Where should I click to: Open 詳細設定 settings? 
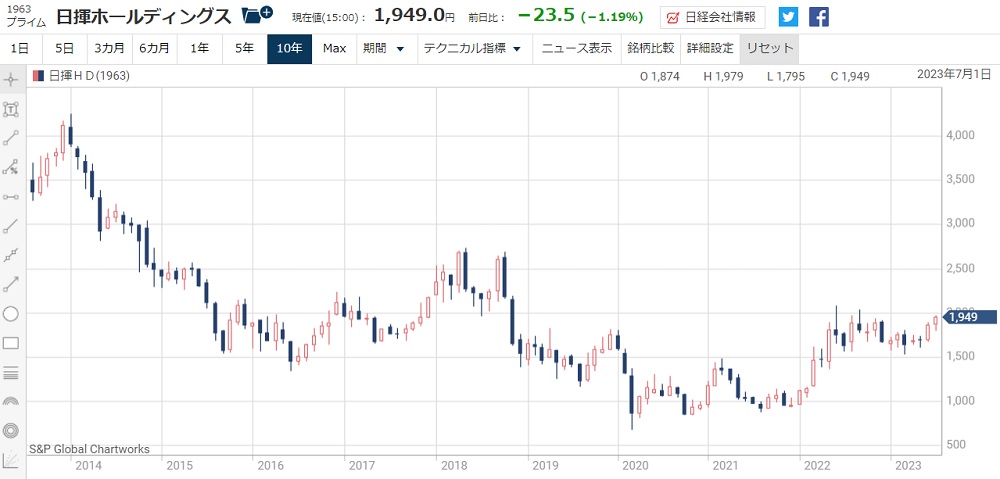710,49
